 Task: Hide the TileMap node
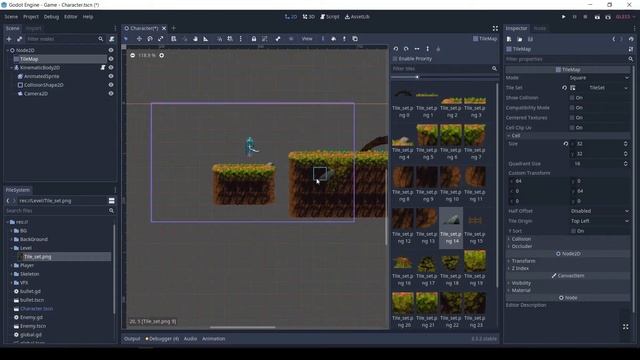pyautogui.click(x=111, y=59)
